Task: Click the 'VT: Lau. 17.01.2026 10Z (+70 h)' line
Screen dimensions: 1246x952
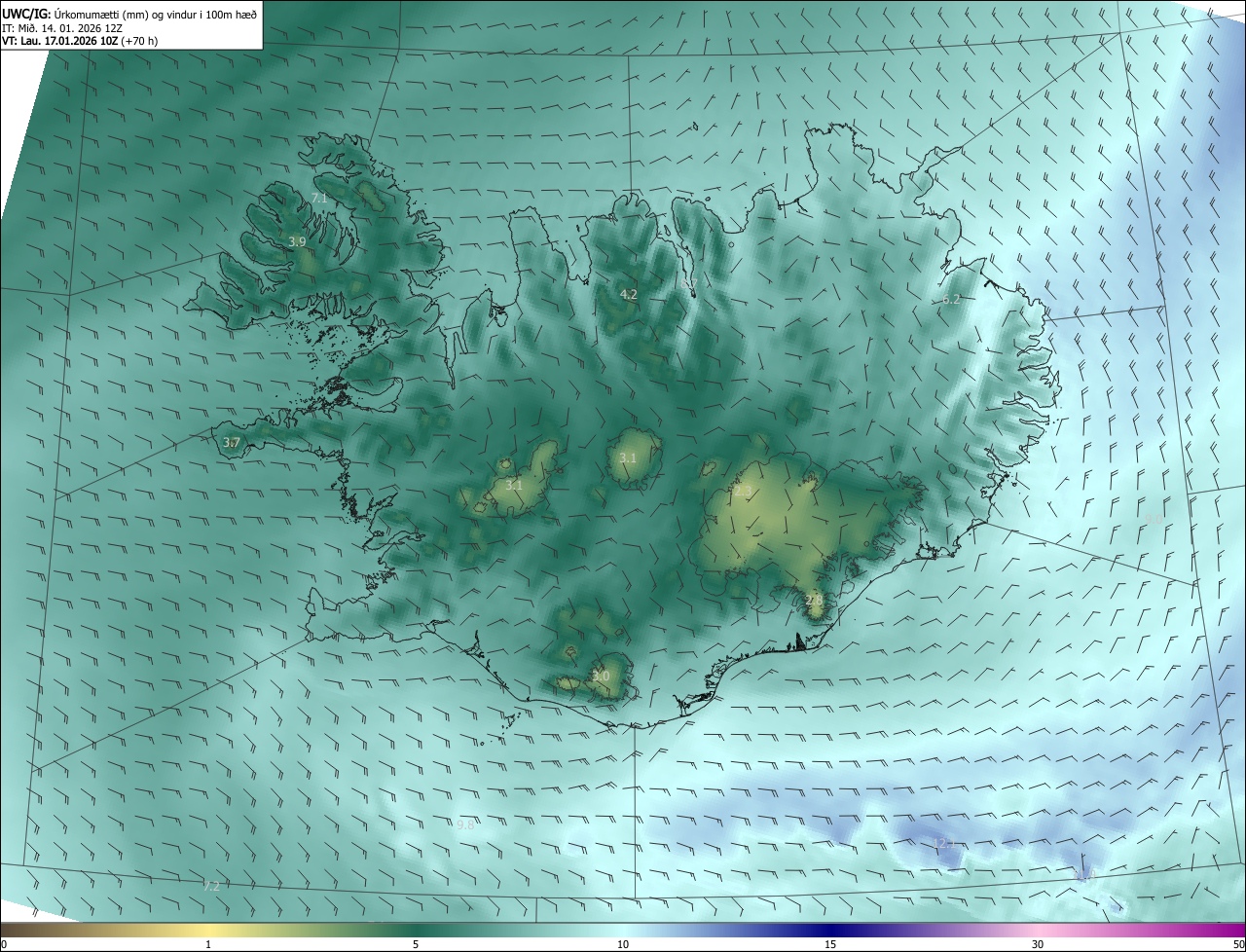Action: point(80,41)
